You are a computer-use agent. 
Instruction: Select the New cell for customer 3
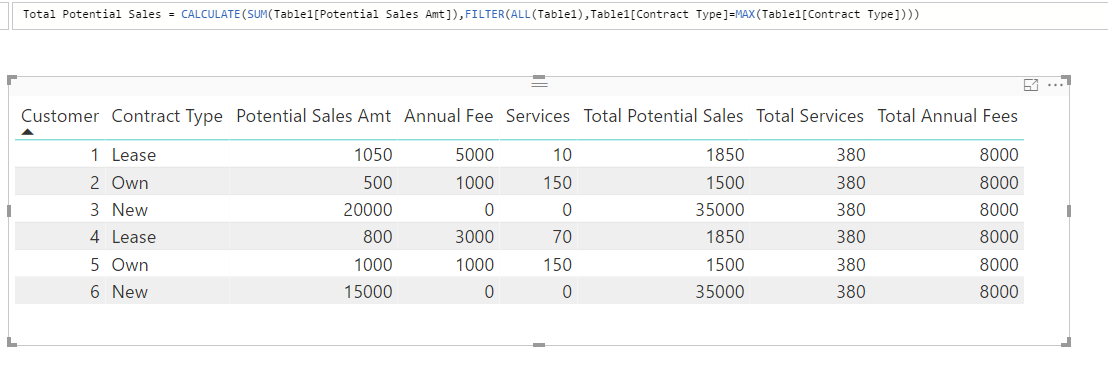pos(129,210)
